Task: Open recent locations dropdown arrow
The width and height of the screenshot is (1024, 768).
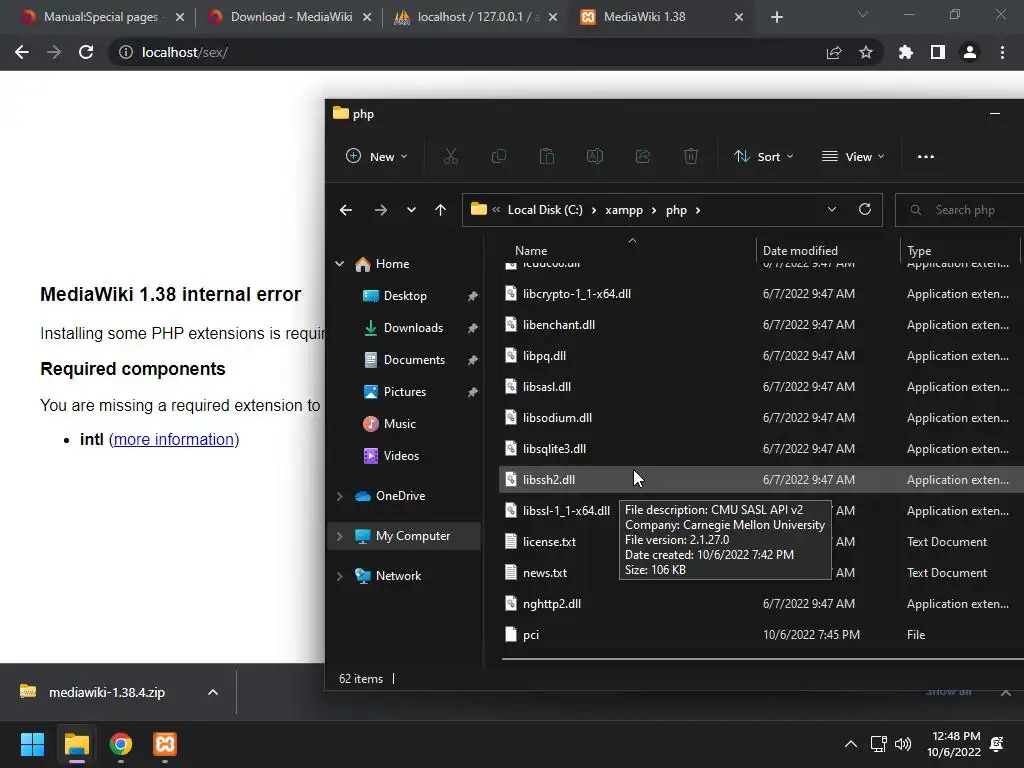Action: pyautogui.click(x=411, y=210)
